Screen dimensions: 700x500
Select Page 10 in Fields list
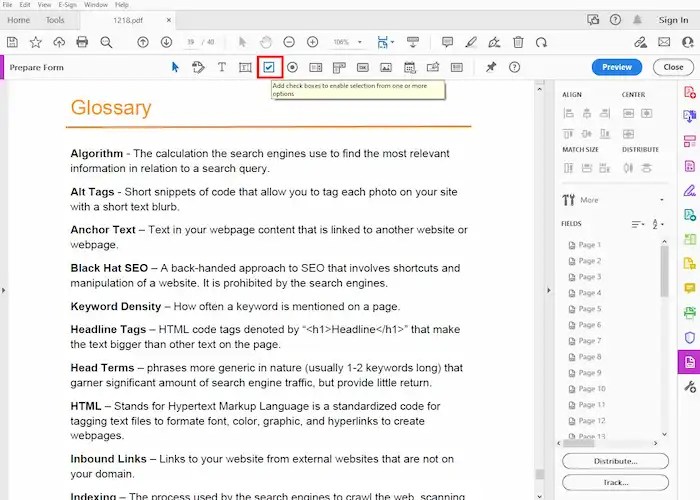click(x=587, y=389)
